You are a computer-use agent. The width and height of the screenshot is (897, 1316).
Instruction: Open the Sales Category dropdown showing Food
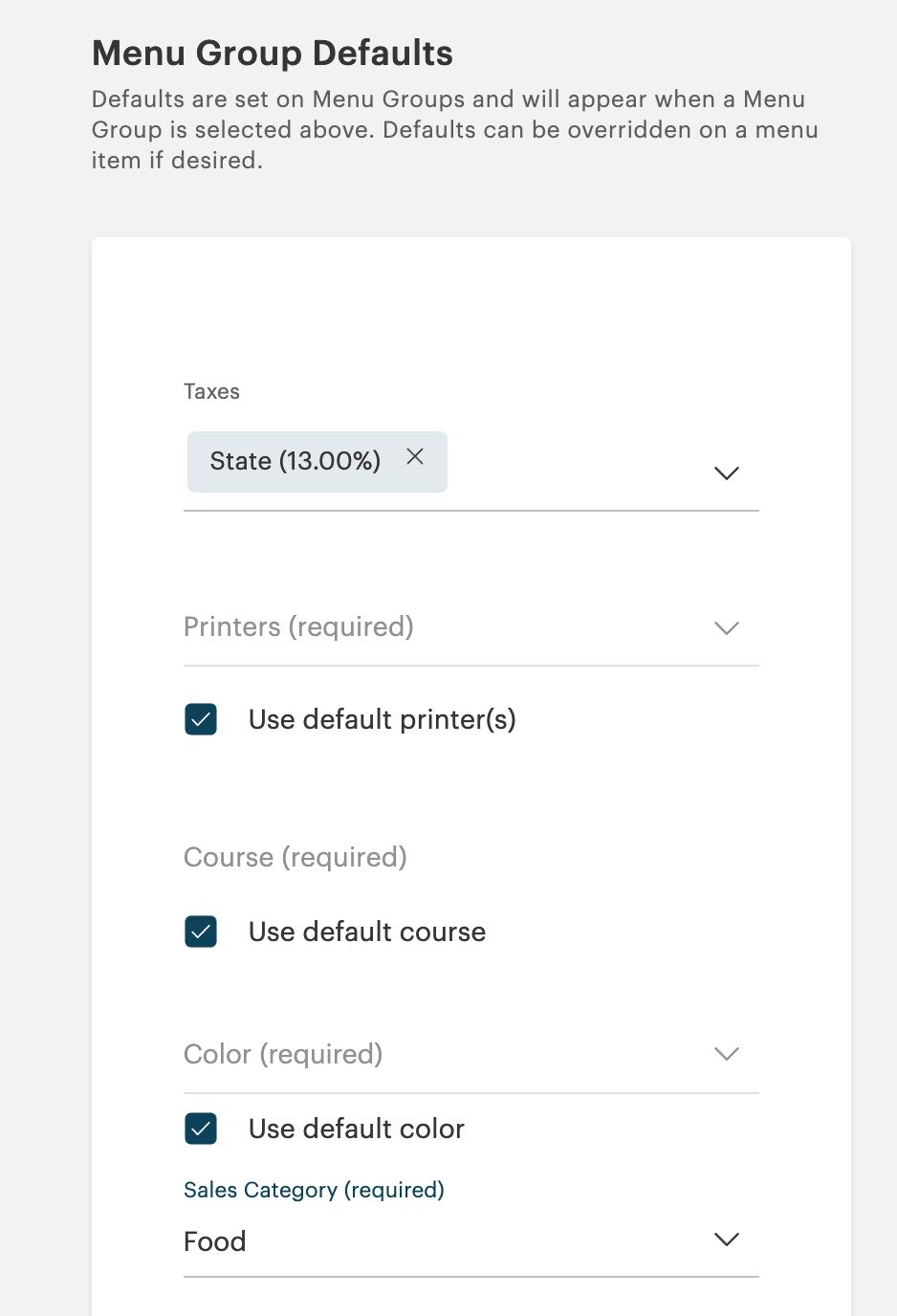click(x=470, y=1240)
